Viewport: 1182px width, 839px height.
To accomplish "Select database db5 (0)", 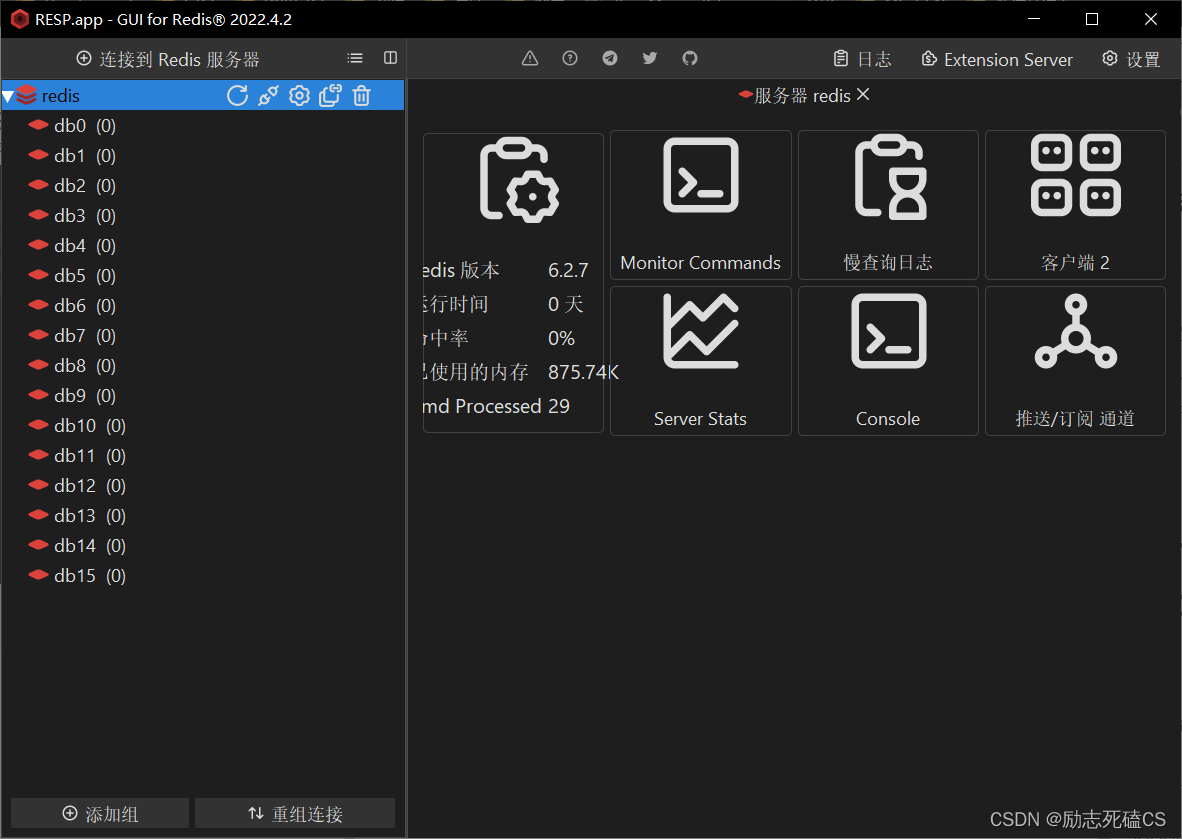I will (72, 276).
